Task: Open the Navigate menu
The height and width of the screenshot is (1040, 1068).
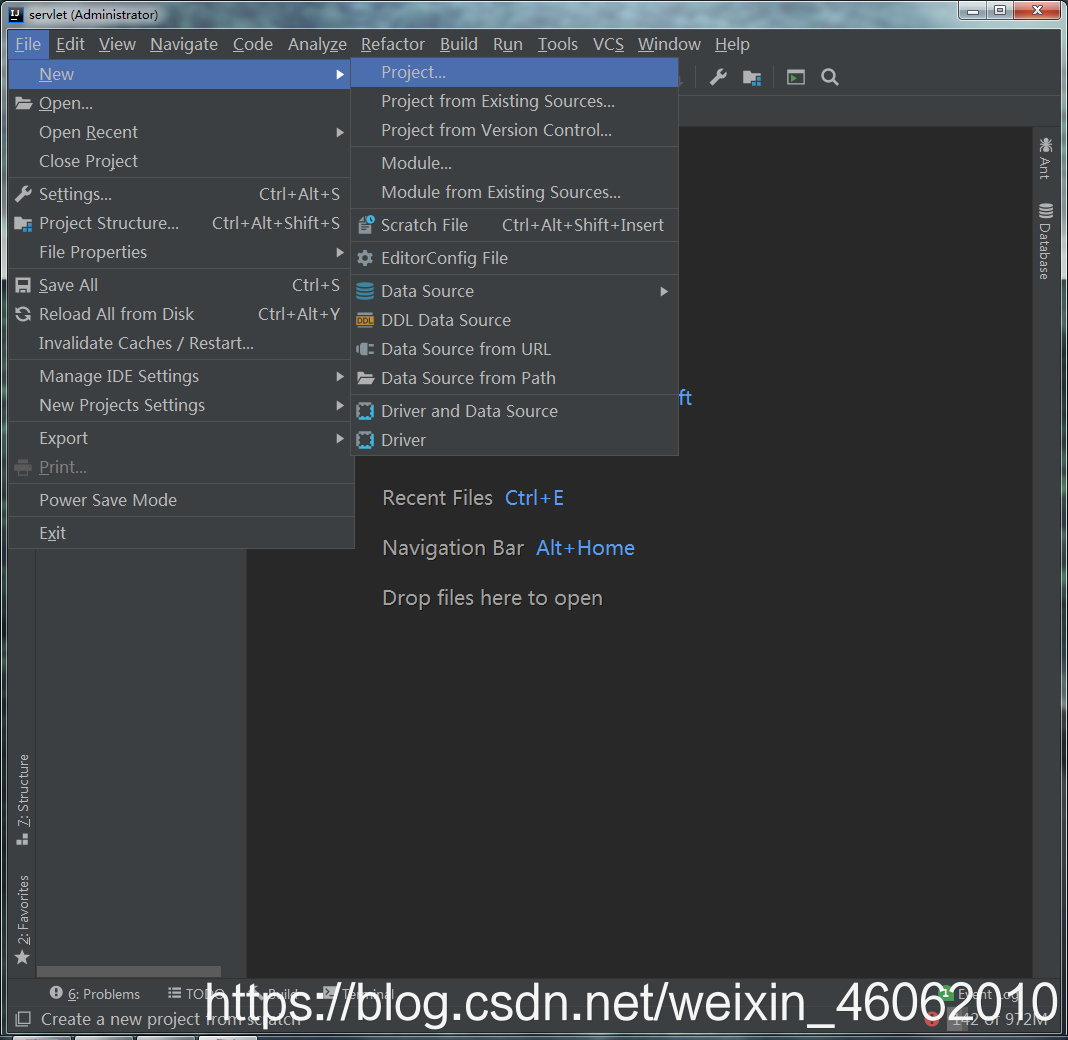Action: [184, 44]
